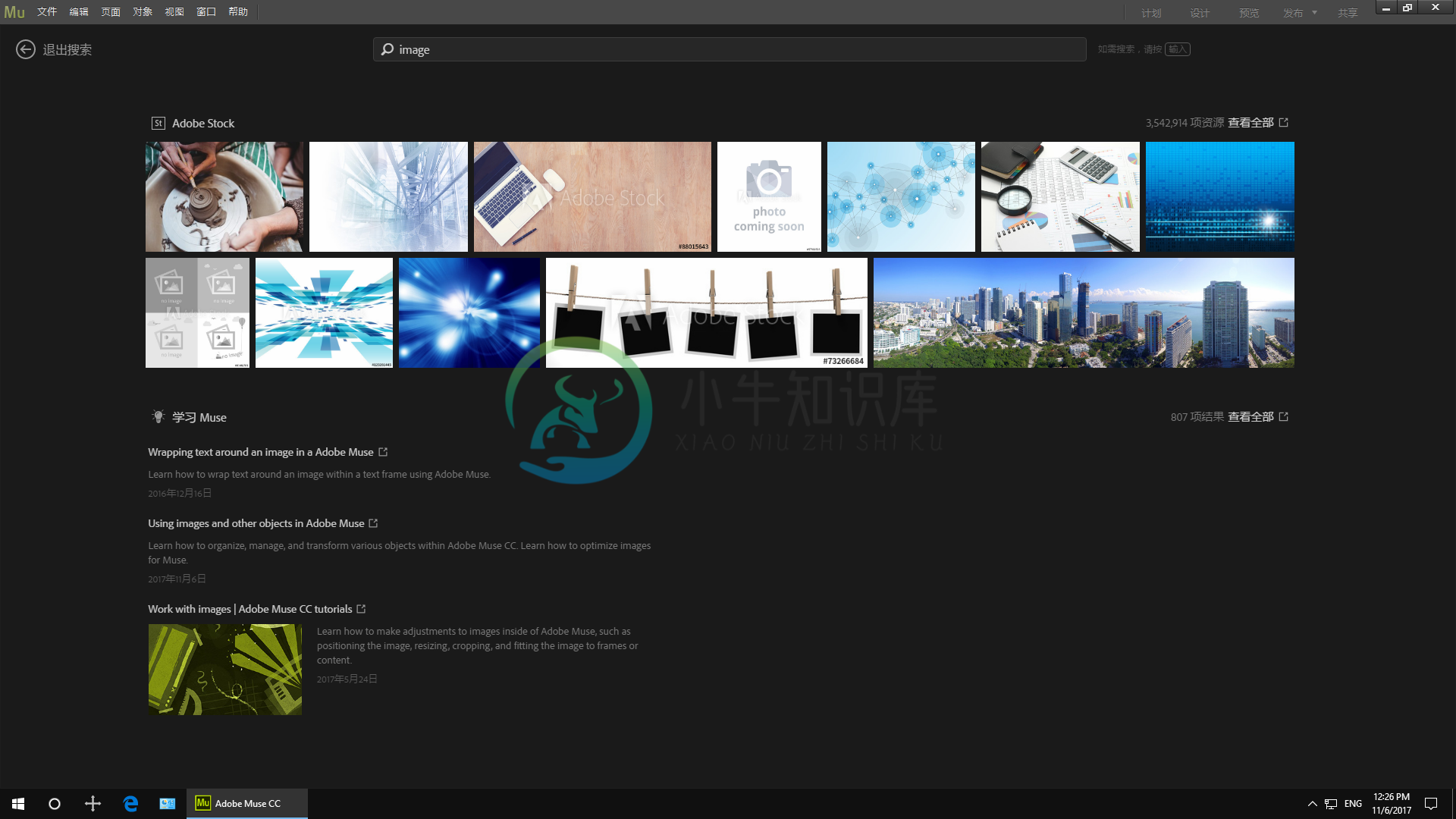
Task: Open the blue window app icon on taskbar
Action: [x=168, y=804]
